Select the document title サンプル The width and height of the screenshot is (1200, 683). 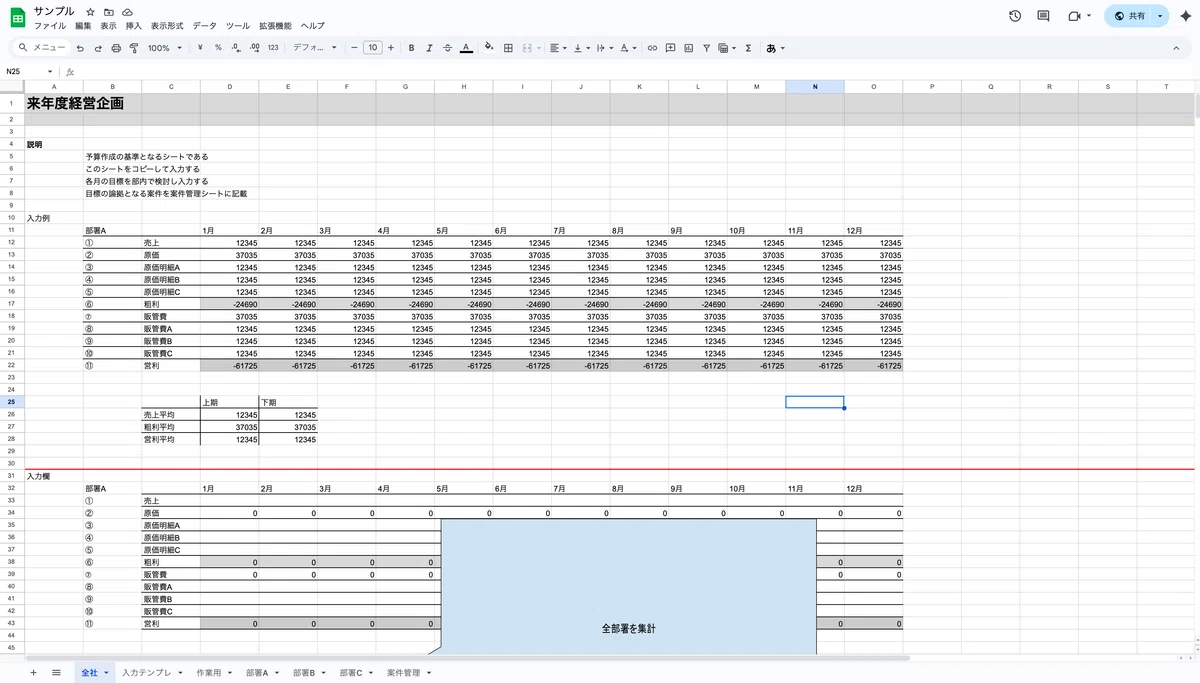point(54,10)
